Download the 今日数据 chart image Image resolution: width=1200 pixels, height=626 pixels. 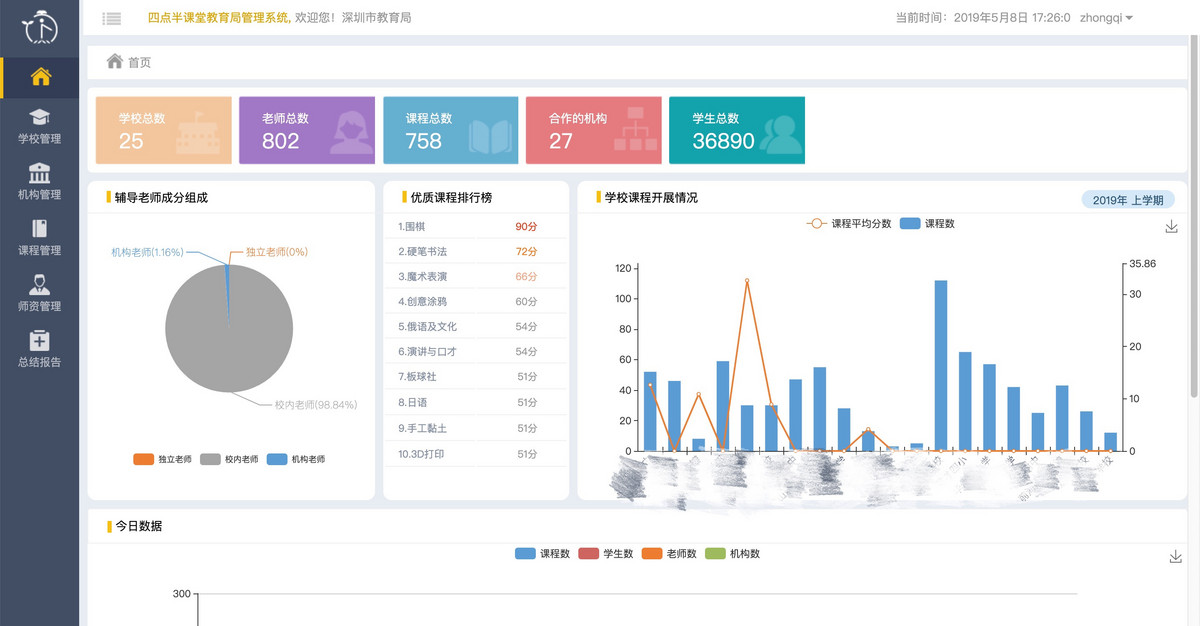1176,557
